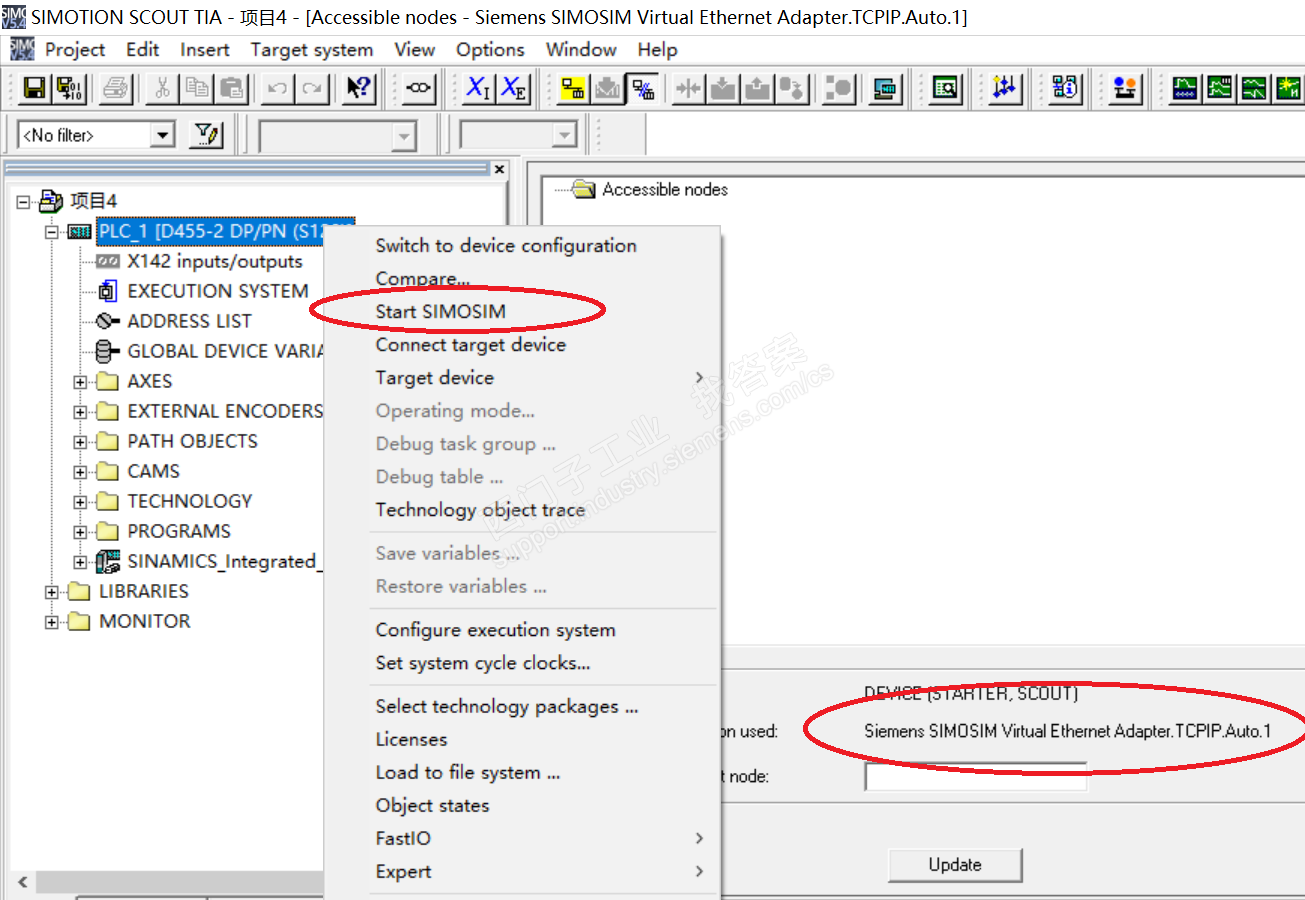1305x900 pixels.
Task: Click the blue XE toolbar icon
Action: 514,89
